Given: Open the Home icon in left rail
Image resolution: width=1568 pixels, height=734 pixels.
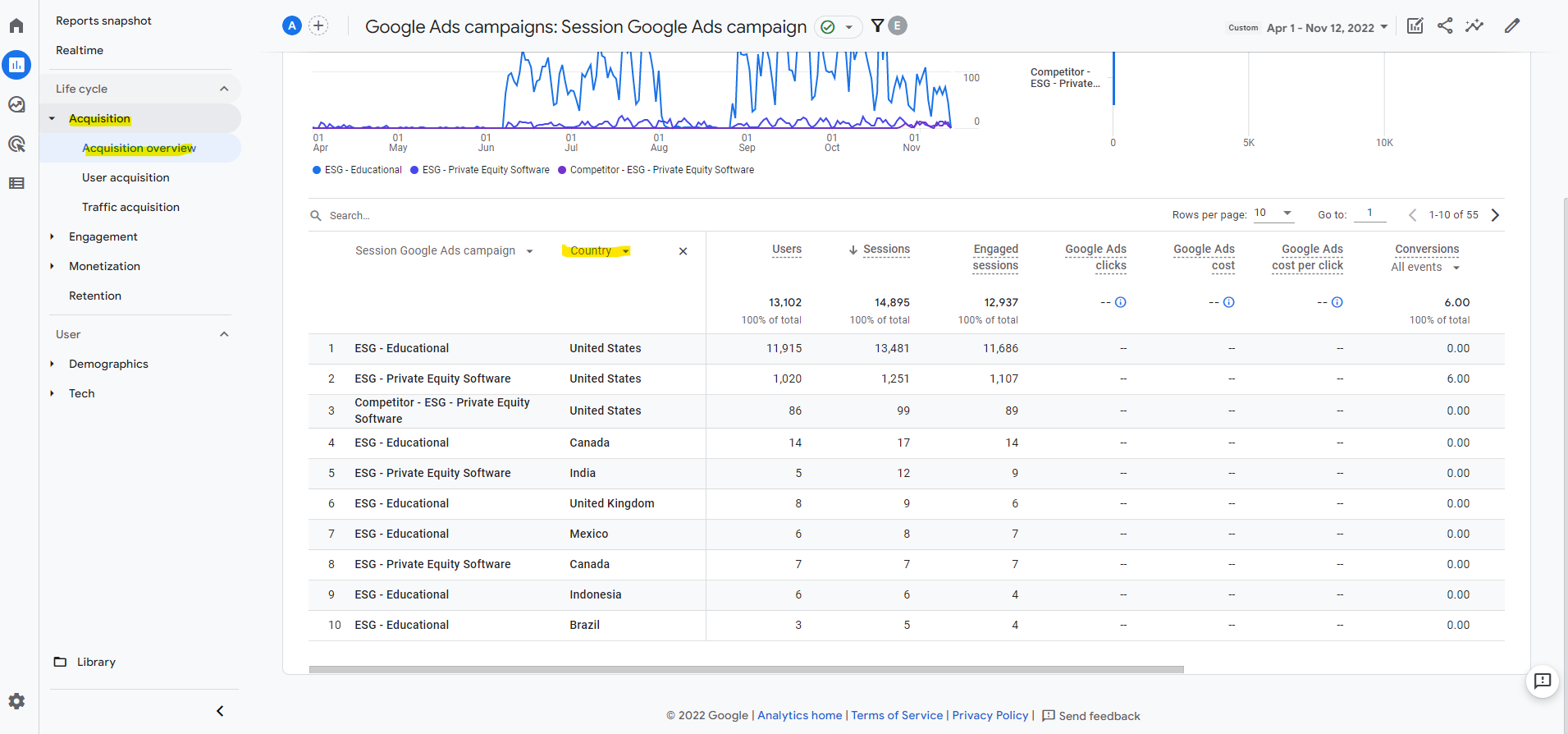Looking at the screenshot, I should 16,25.
